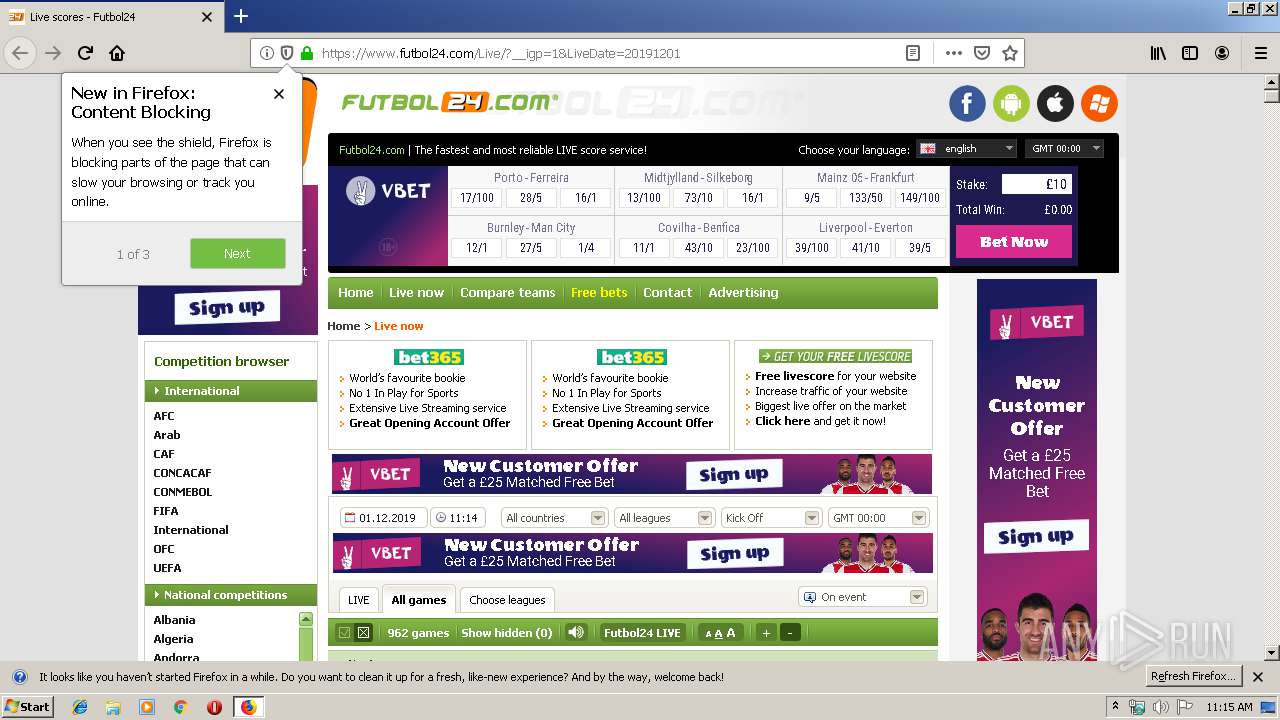The width and height of the screenshot is (1280, 720).
Task: Open the All countries dropdown
Action: 554,518
